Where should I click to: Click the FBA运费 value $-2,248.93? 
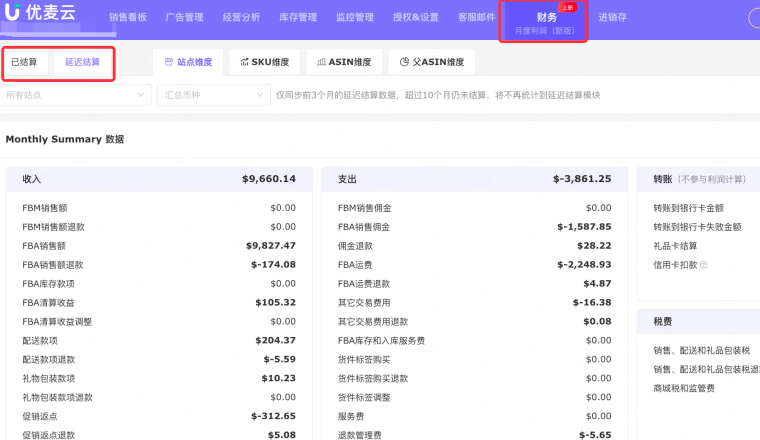[584, 265]
